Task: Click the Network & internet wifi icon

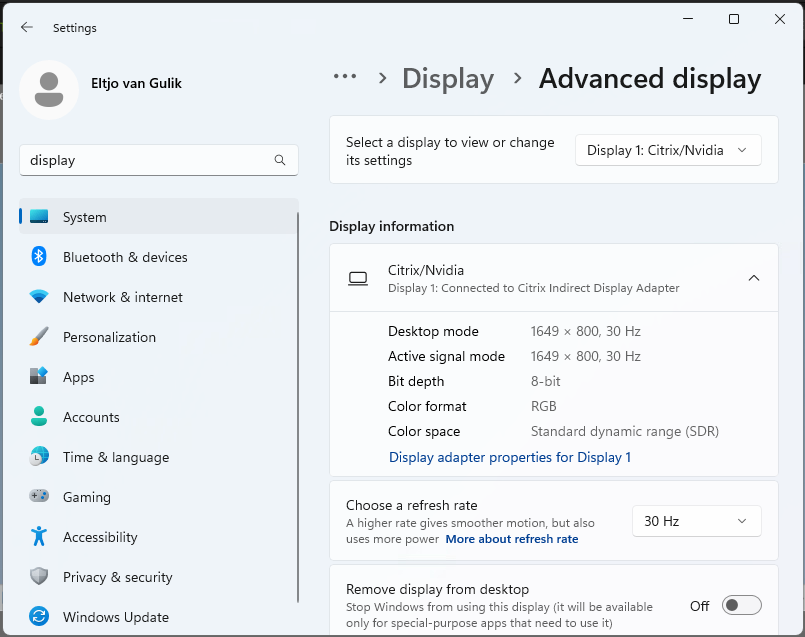Action: click(39, 297)
